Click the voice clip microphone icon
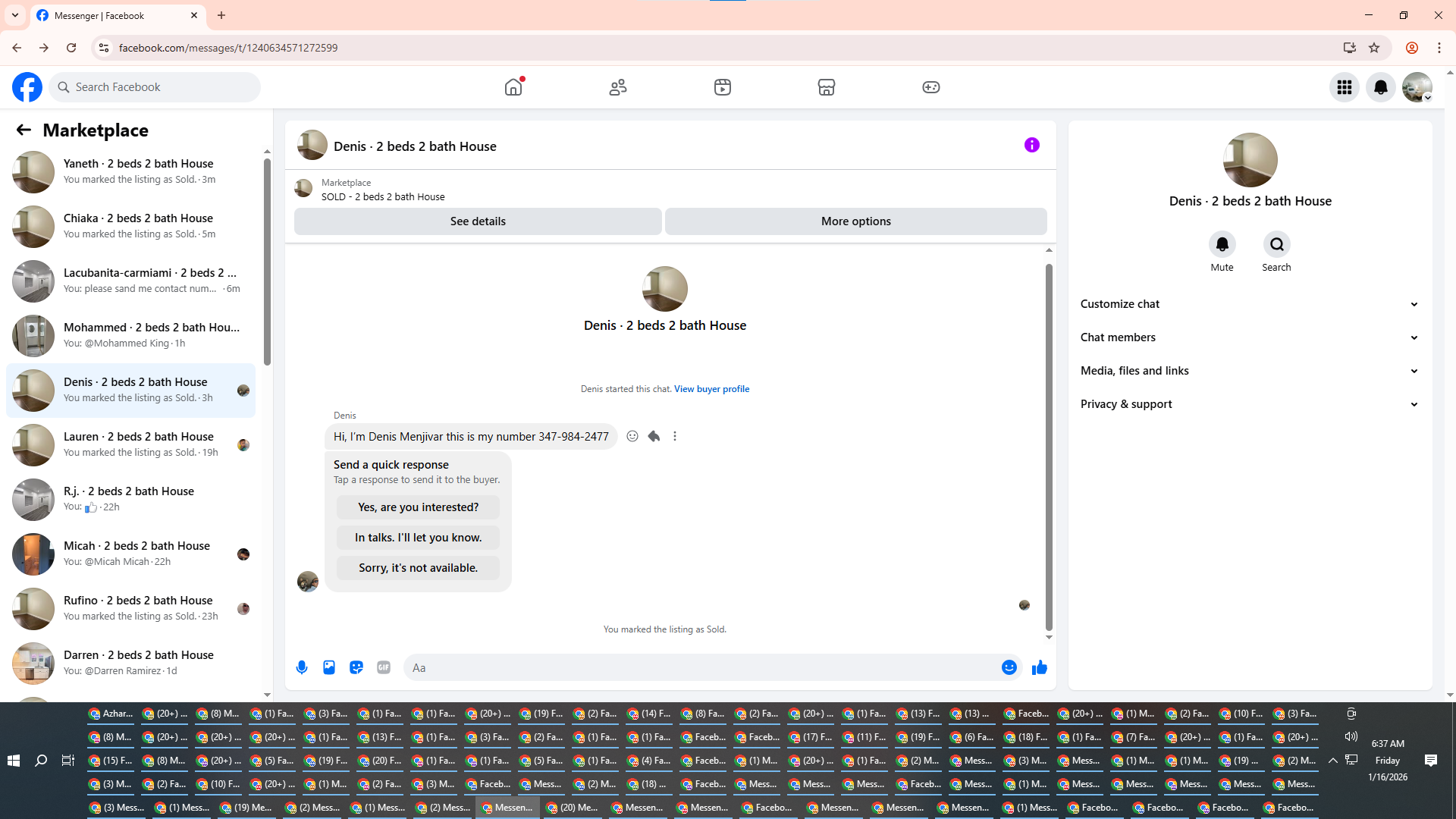The width and height of the screenshot is (1456, 819). tap(302, 667)
